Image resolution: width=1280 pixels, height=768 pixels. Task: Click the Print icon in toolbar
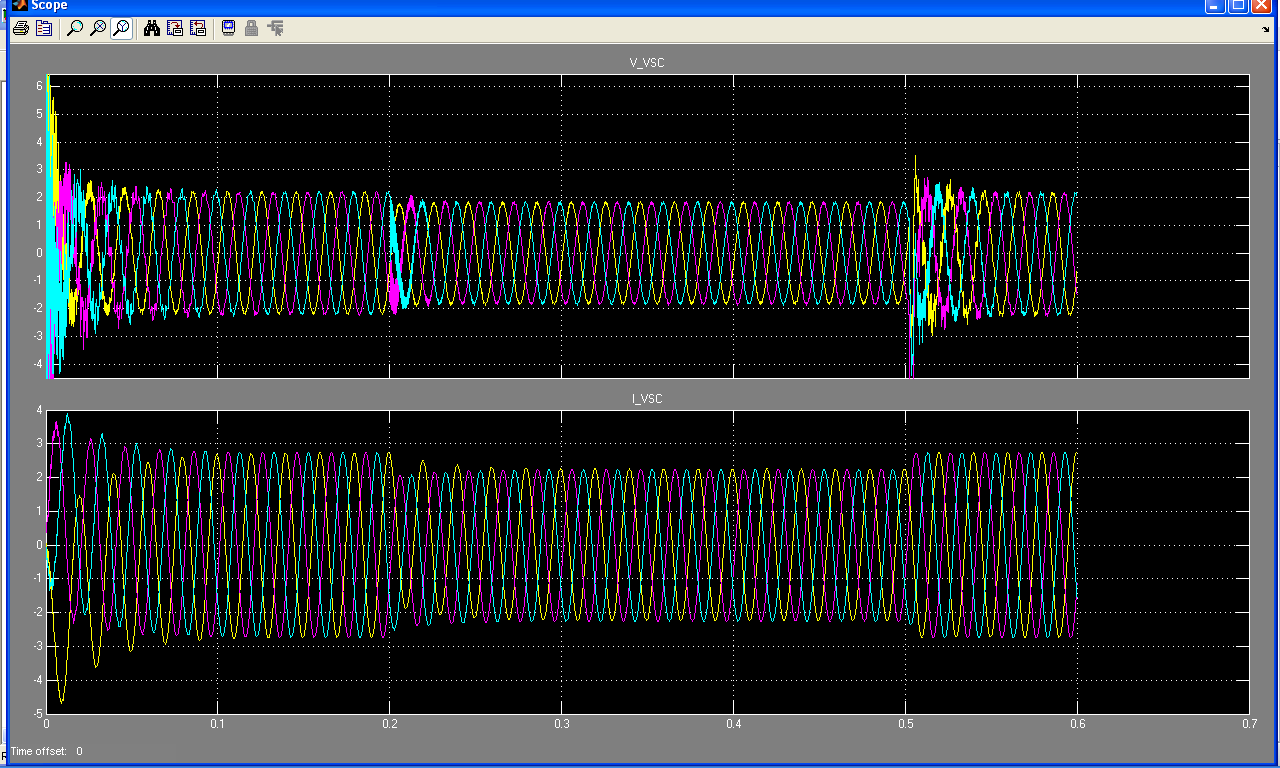pyautogui.click(x=20, y=28)
